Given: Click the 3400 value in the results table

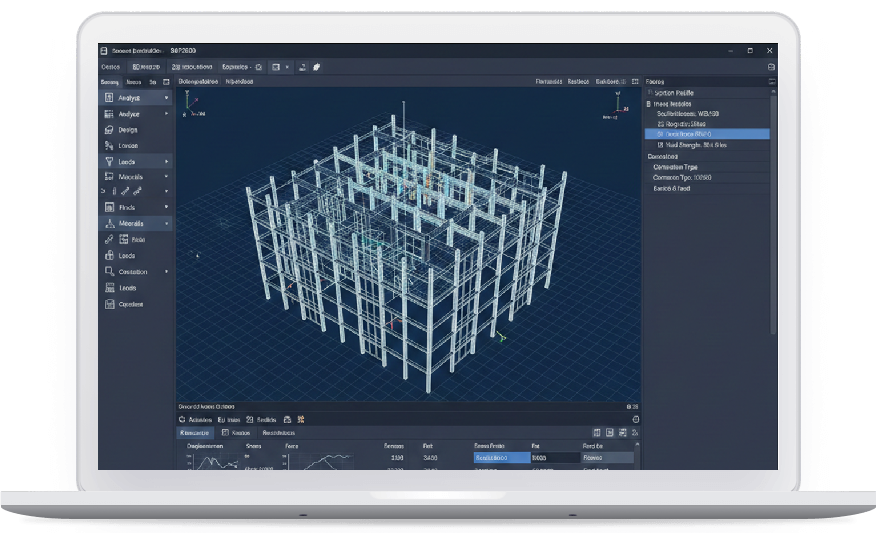Looking at the screenshot, I should pos(430,458).
